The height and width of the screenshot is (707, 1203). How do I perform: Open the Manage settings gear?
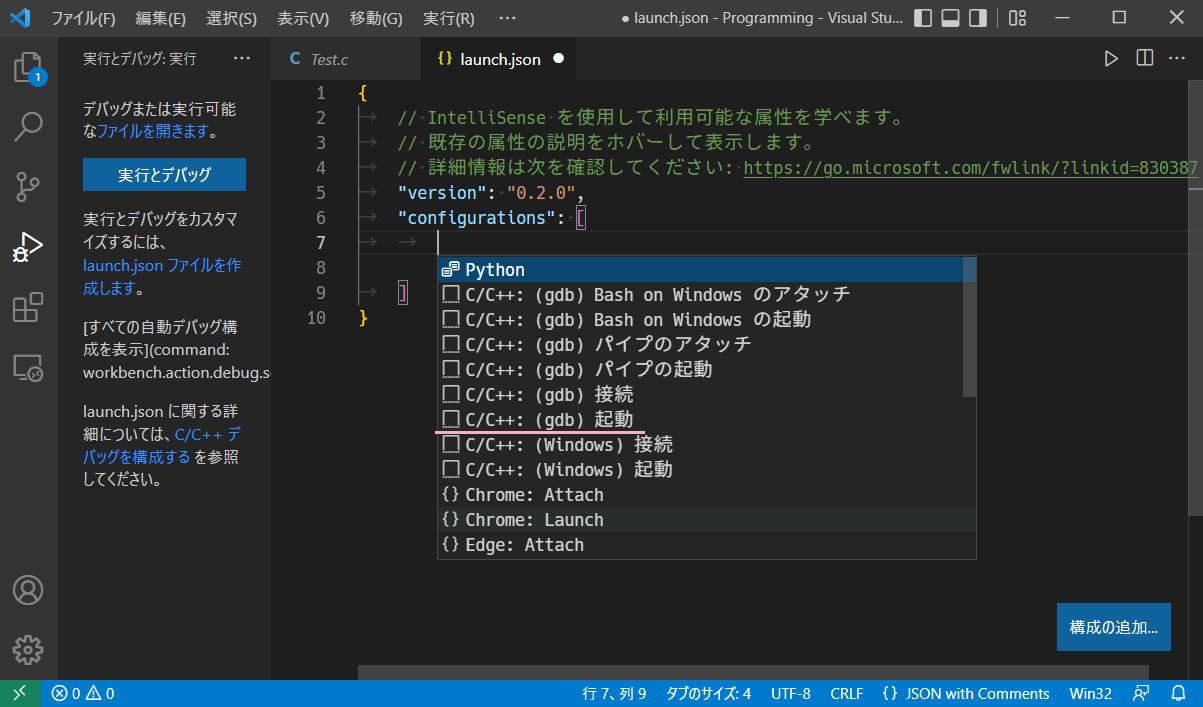click(x=28, y=649)
